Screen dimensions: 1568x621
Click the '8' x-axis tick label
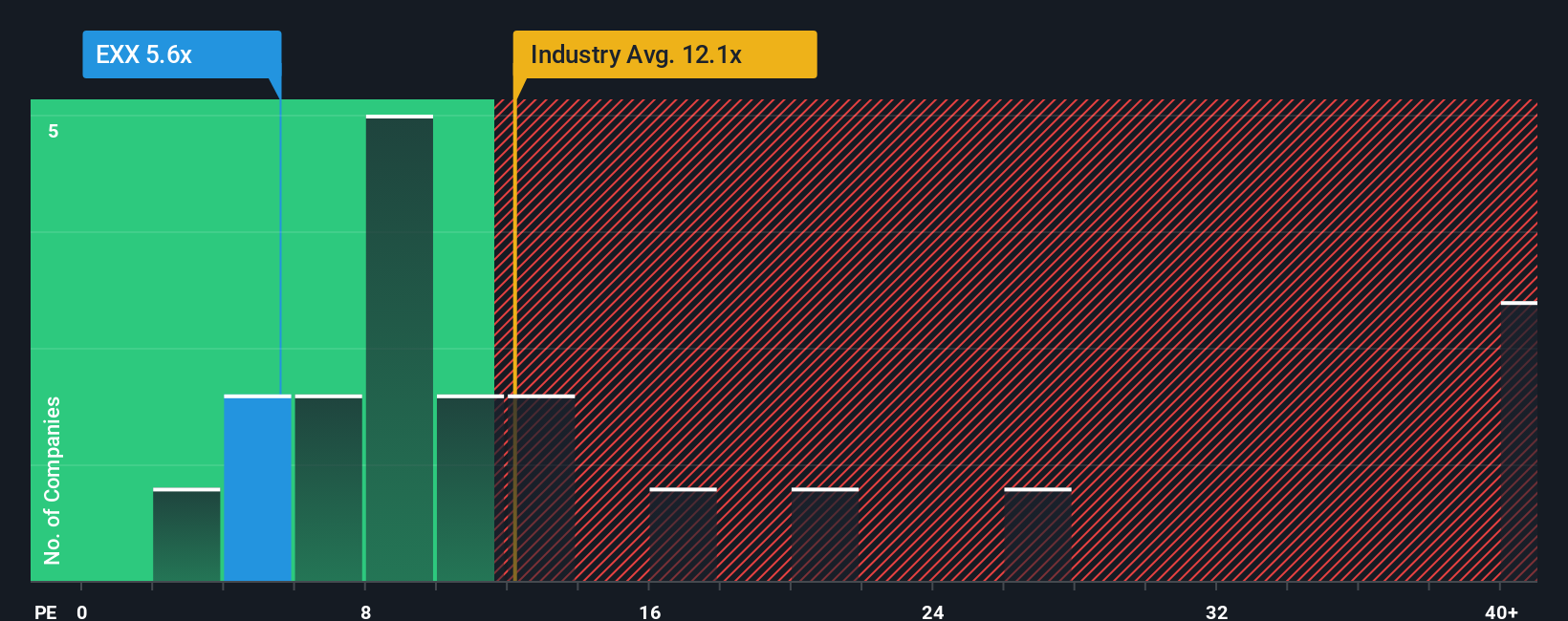click(365, 611)
